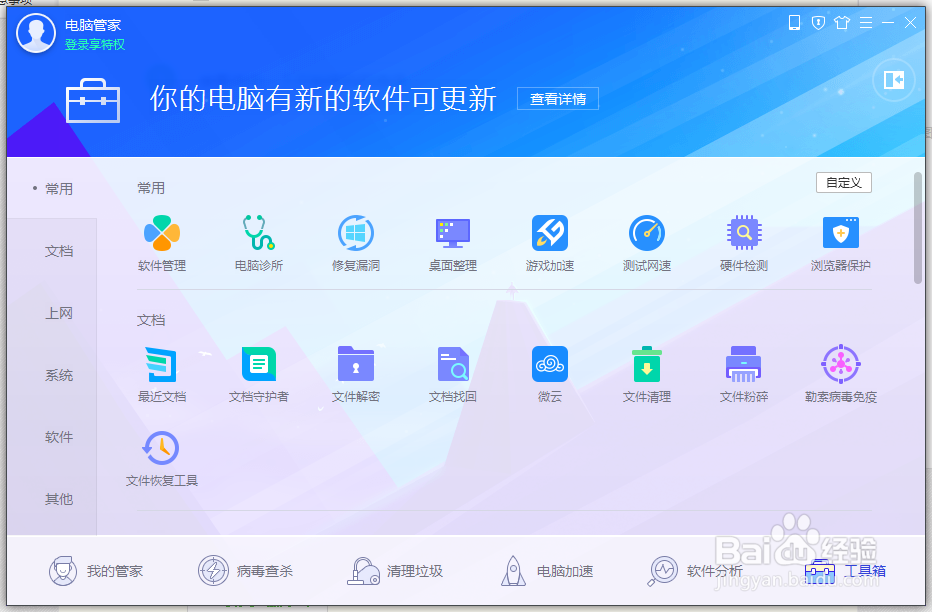Screen dimensions: 932x612
Task: Open the mobile phone icon in title bar
Action: tap(794, 23)
